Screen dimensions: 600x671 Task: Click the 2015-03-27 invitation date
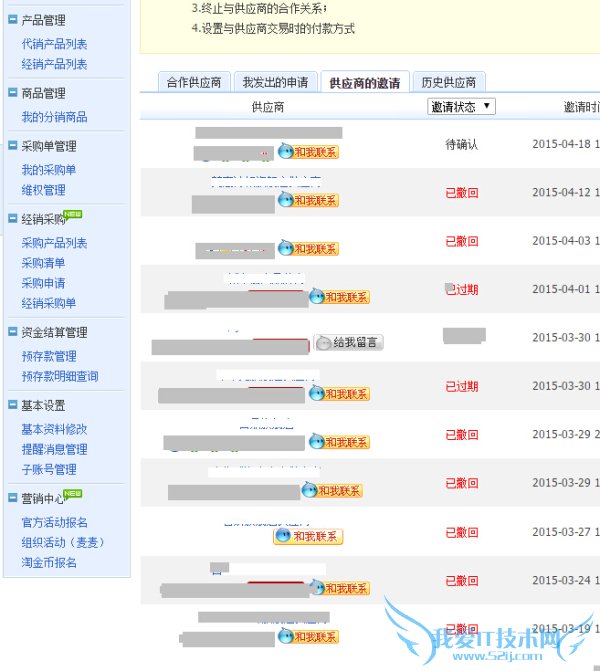[x=565, y=532]
